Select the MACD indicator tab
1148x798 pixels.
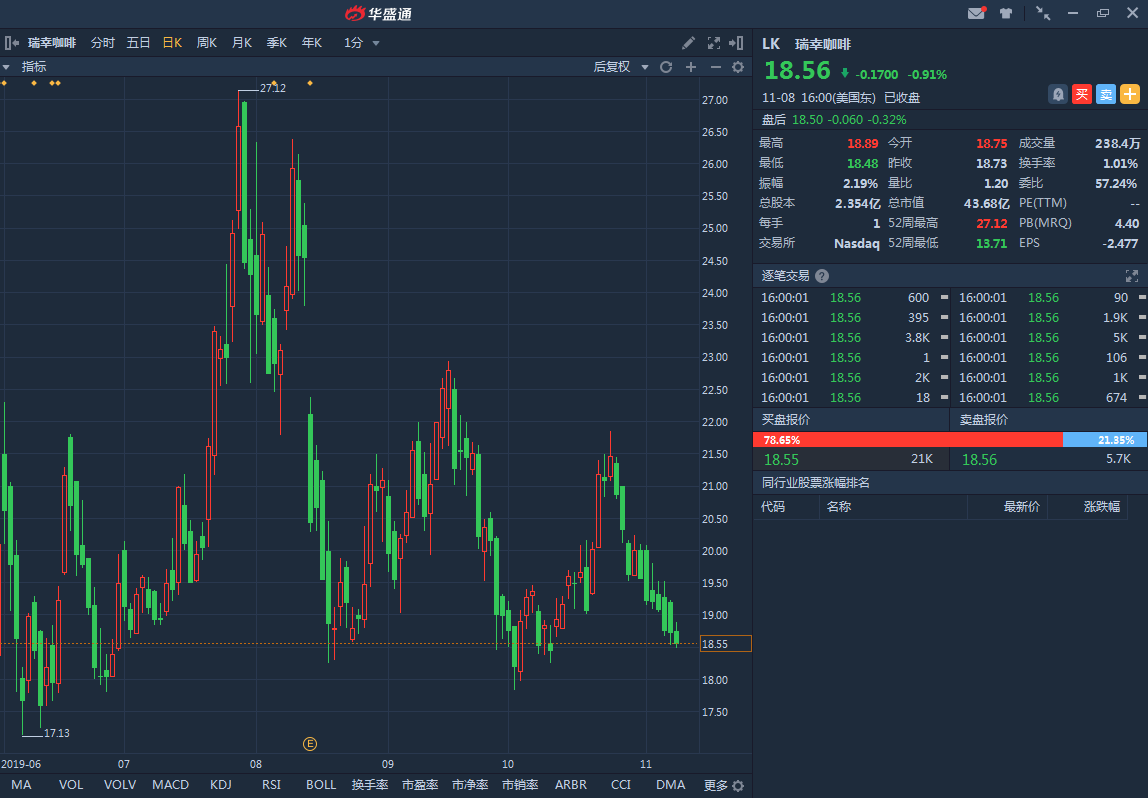coord(170,785)
